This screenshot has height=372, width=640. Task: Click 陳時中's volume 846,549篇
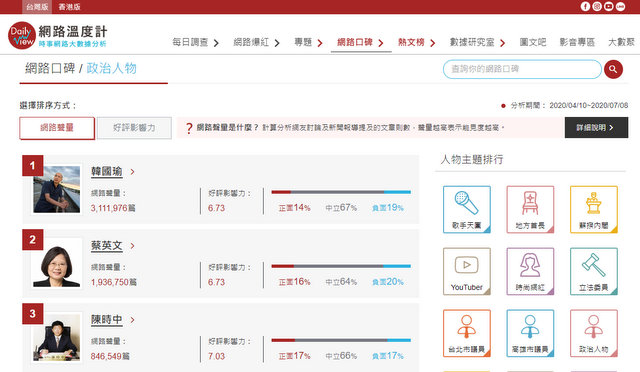pyautogui.click(x=110, y=356)
